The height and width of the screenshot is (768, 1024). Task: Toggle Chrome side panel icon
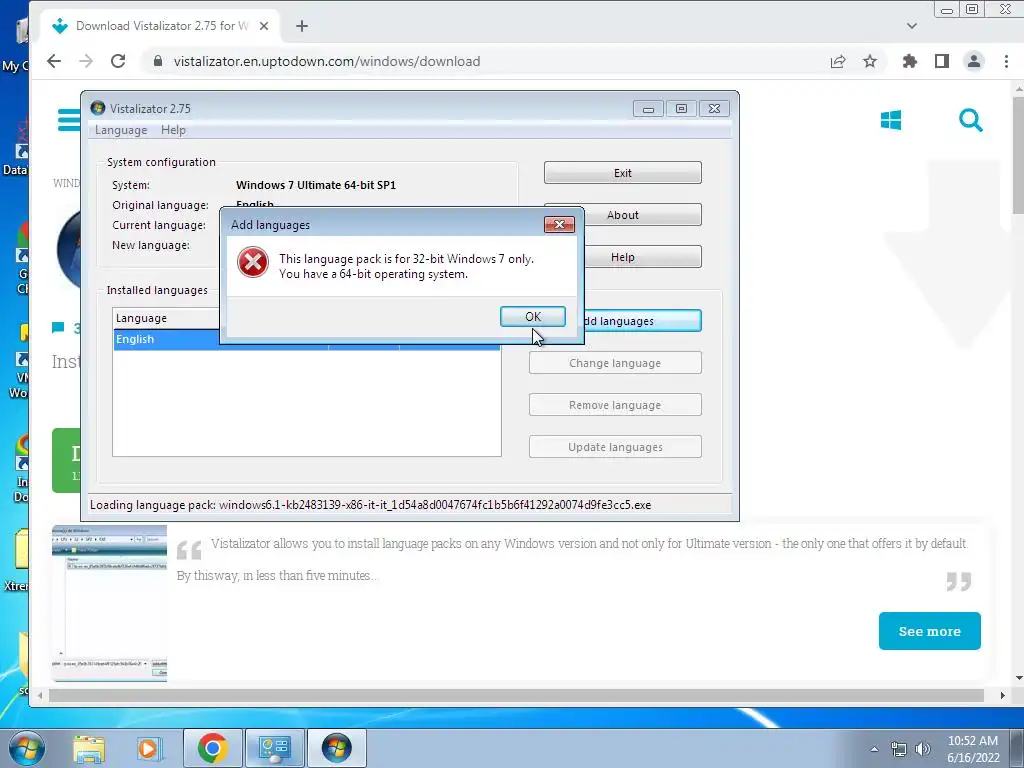pos(942,61)
